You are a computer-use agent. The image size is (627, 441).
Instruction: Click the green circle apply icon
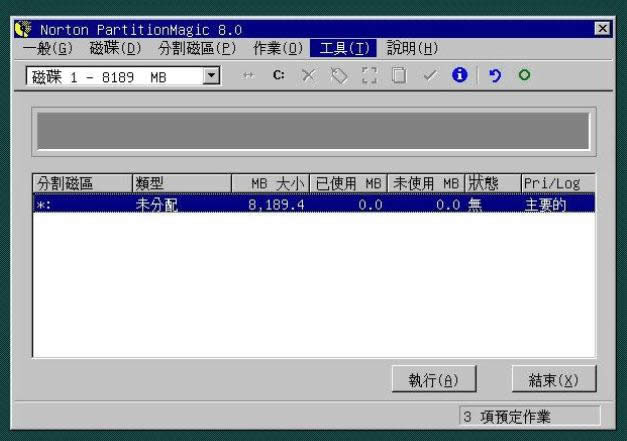coord(523,76)
